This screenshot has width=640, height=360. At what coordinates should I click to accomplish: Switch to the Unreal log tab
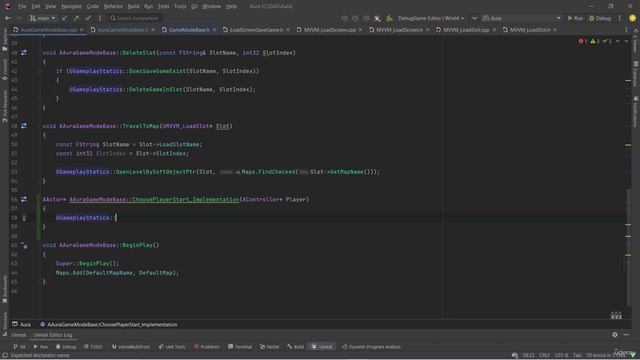point(18,335)
